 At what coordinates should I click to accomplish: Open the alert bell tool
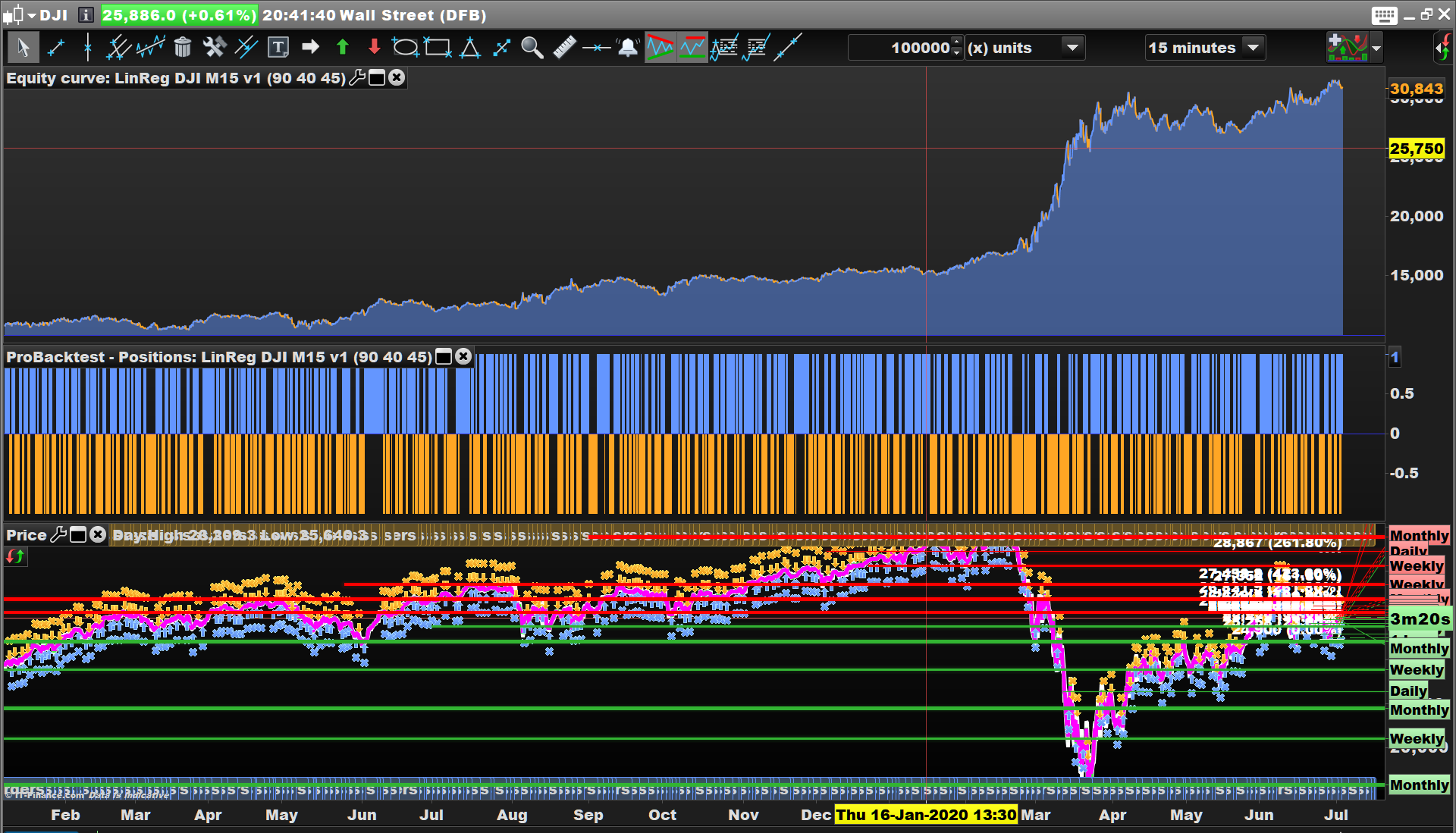[x=628, y=48]
